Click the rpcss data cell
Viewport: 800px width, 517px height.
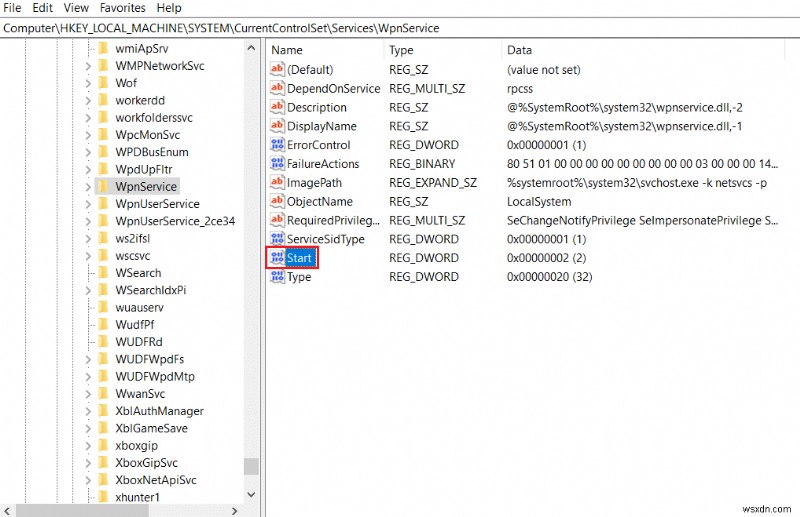pyautogui.click(x=520, y=89)
